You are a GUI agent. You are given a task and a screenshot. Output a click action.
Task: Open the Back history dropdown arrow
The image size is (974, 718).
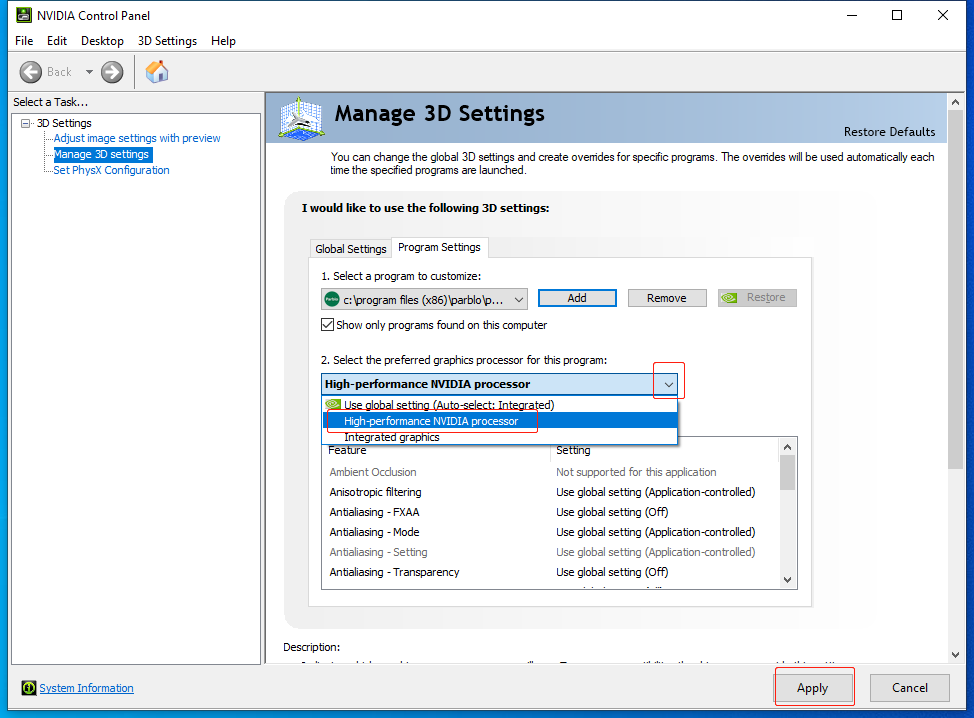pos(89,72)
